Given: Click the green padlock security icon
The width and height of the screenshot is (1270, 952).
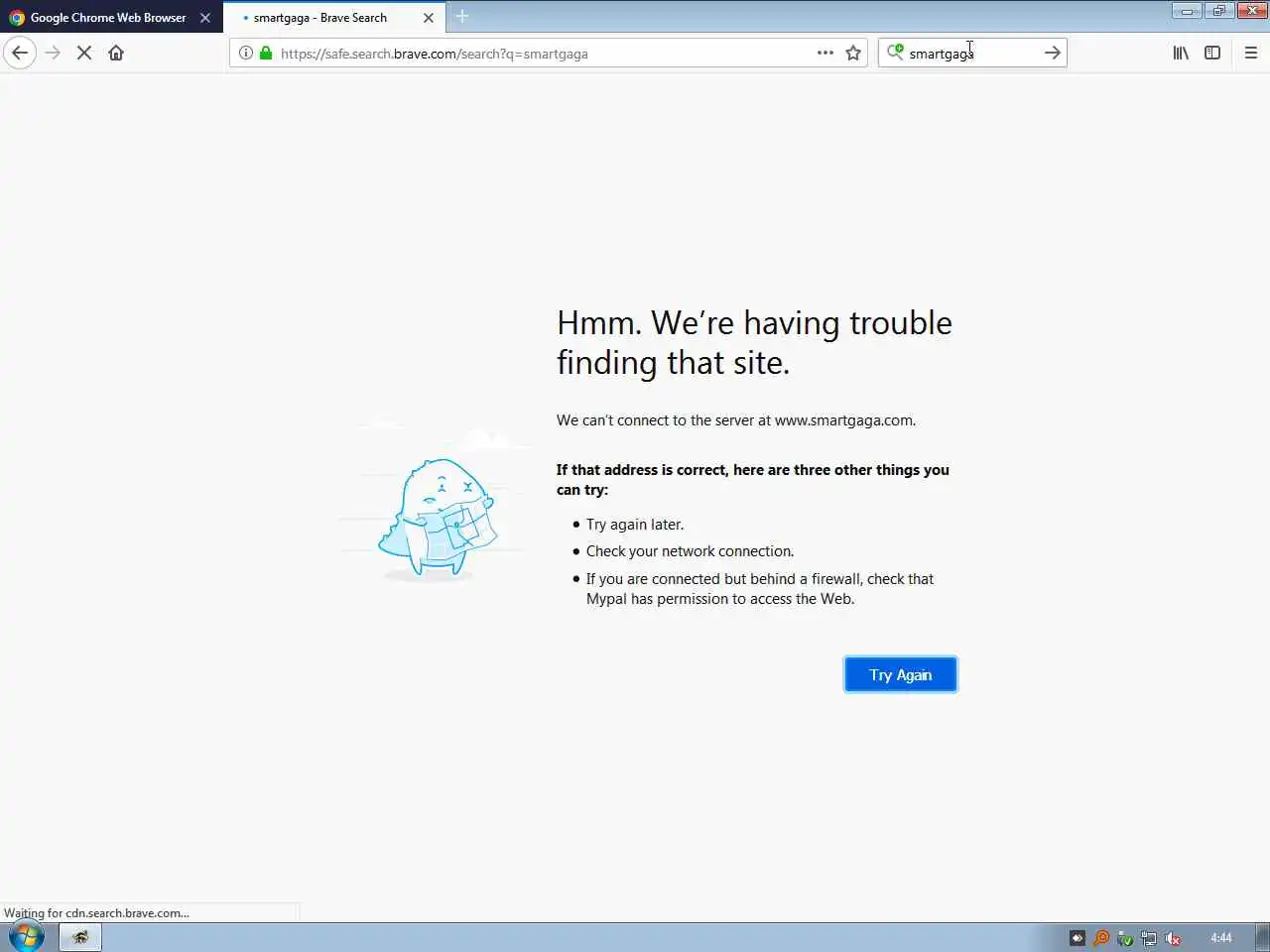Looking at the screenshot, I should pos(266,53).
